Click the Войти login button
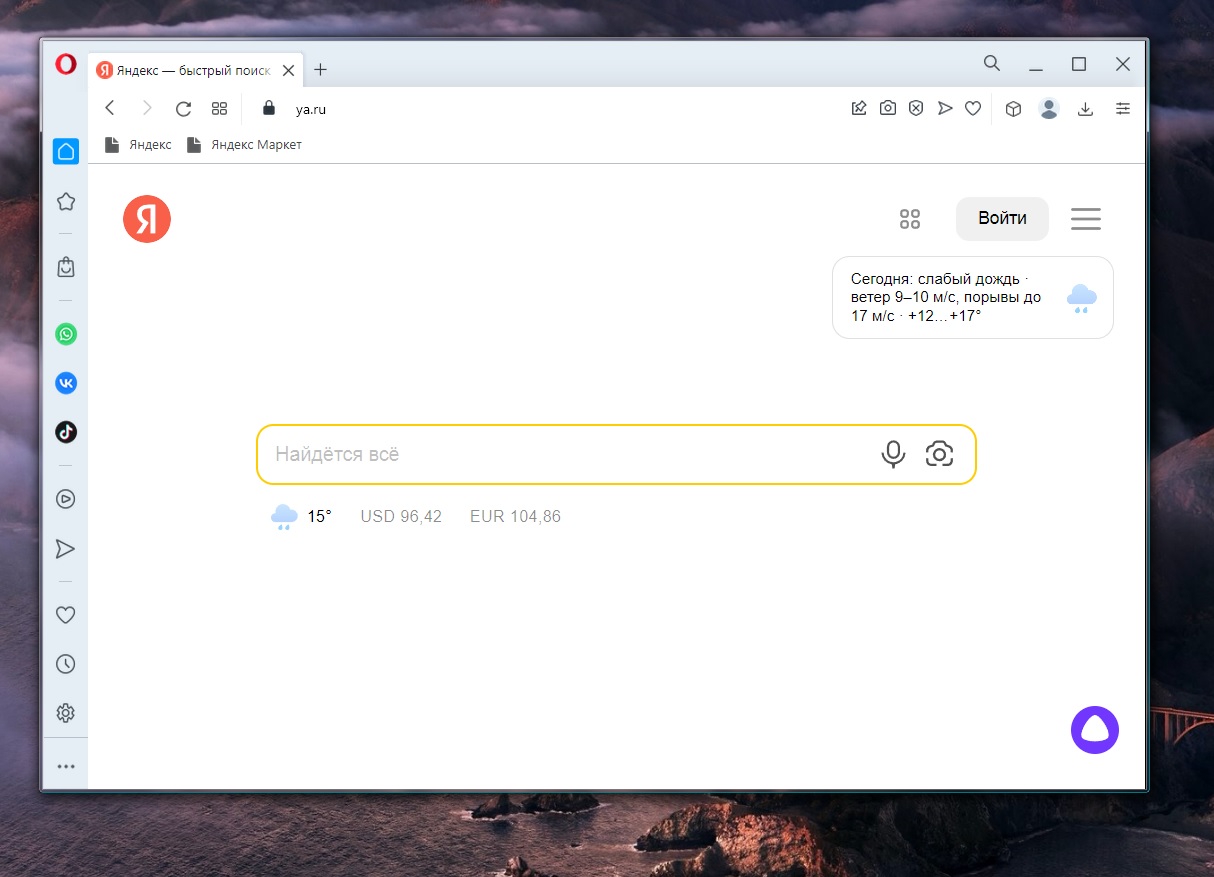The image size is (1214, 877). pyautogui.click(x=1002, y=219)
